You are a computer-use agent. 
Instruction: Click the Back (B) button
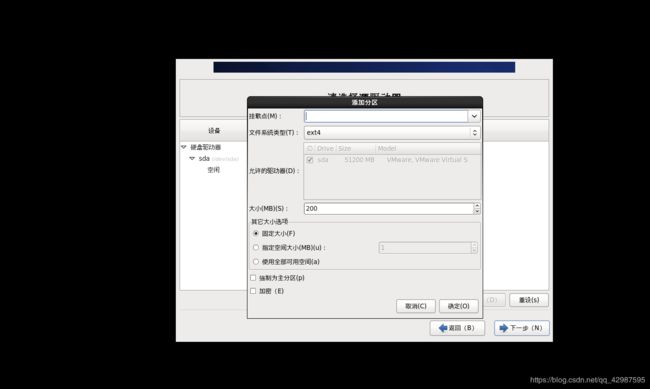pyautogui.click(x=457, y=328)
